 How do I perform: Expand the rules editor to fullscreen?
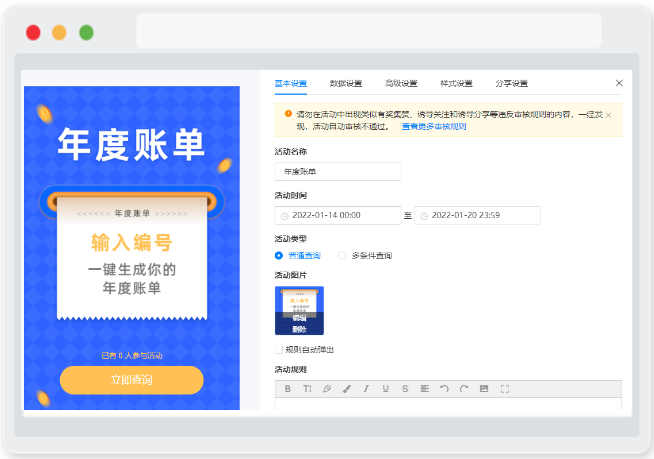coord(505,389)
